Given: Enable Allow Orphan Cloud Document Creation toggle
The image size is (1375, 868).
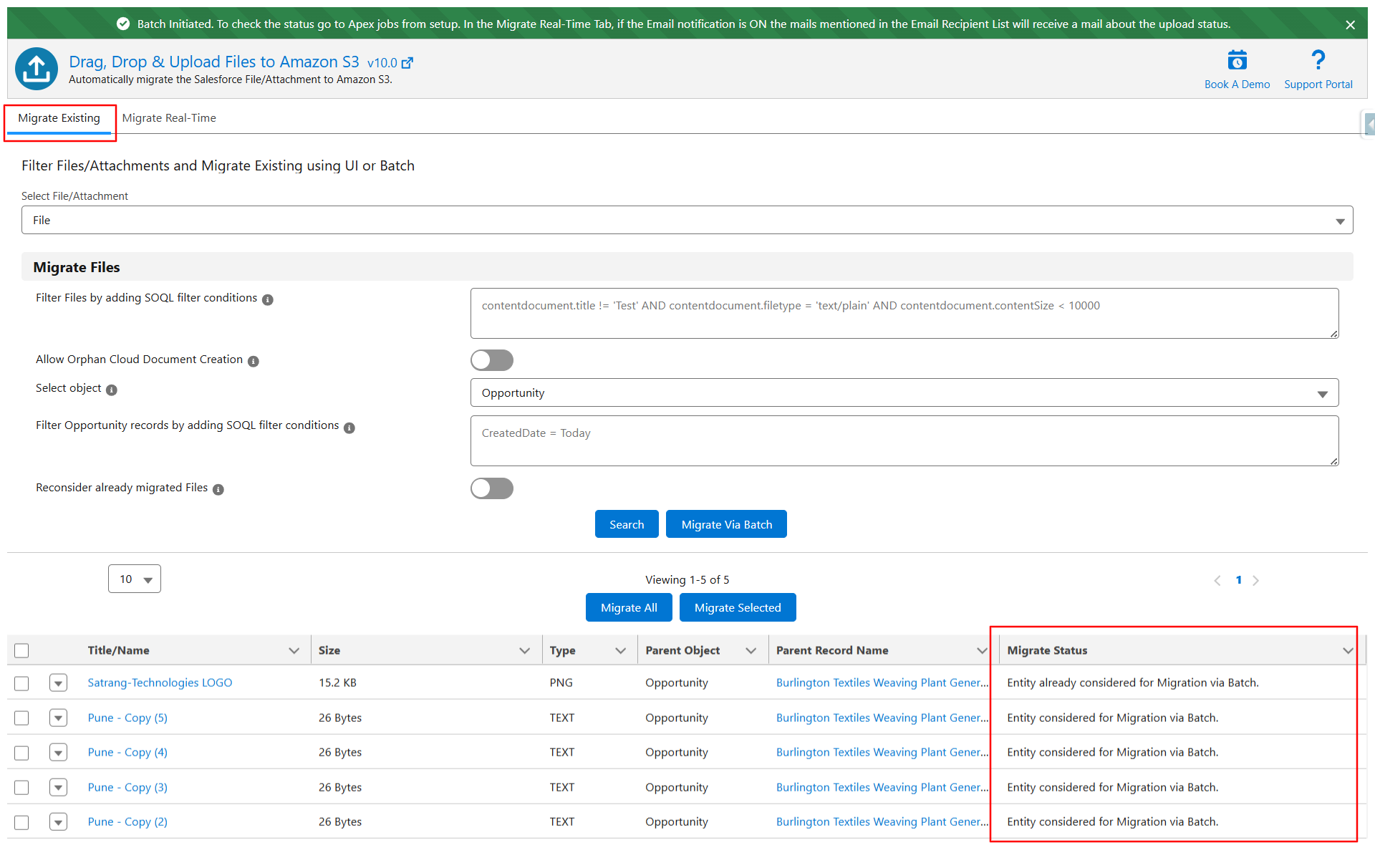Looking at the screenshot, I should pyautogui.click(x=492, y=360).
